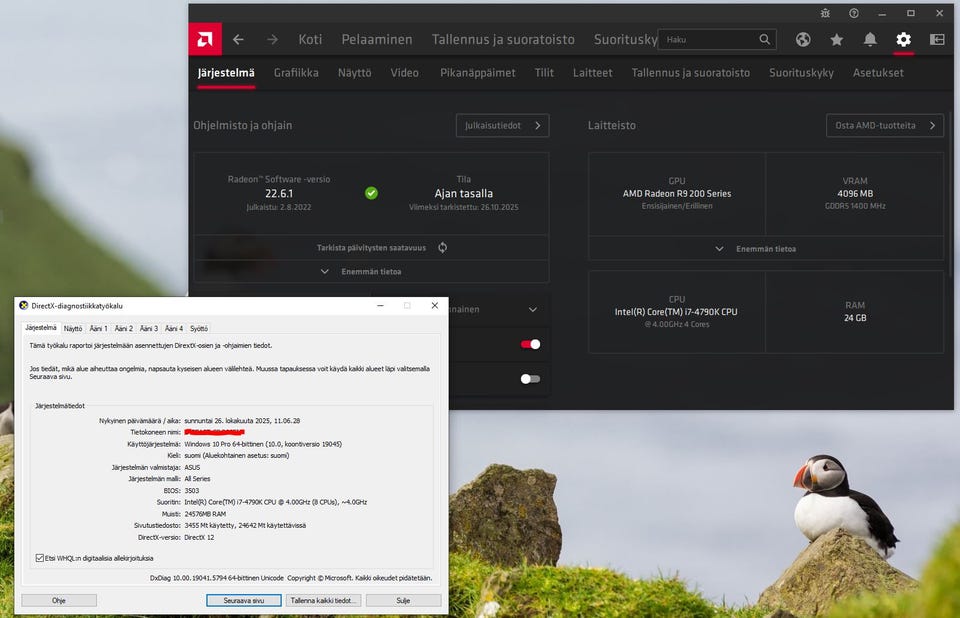Screen dimensions: 960x618
Task: Open top Tallennus ja suoratoisto menu
Action: (x=503, y=39)
